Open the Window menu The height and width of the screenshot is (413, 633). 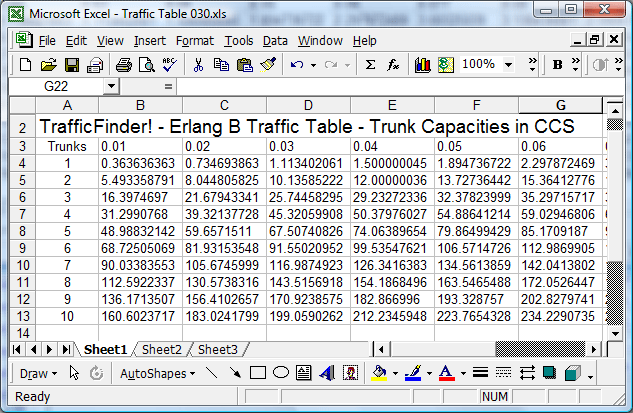pyautogui.click(x=320, y=41)
